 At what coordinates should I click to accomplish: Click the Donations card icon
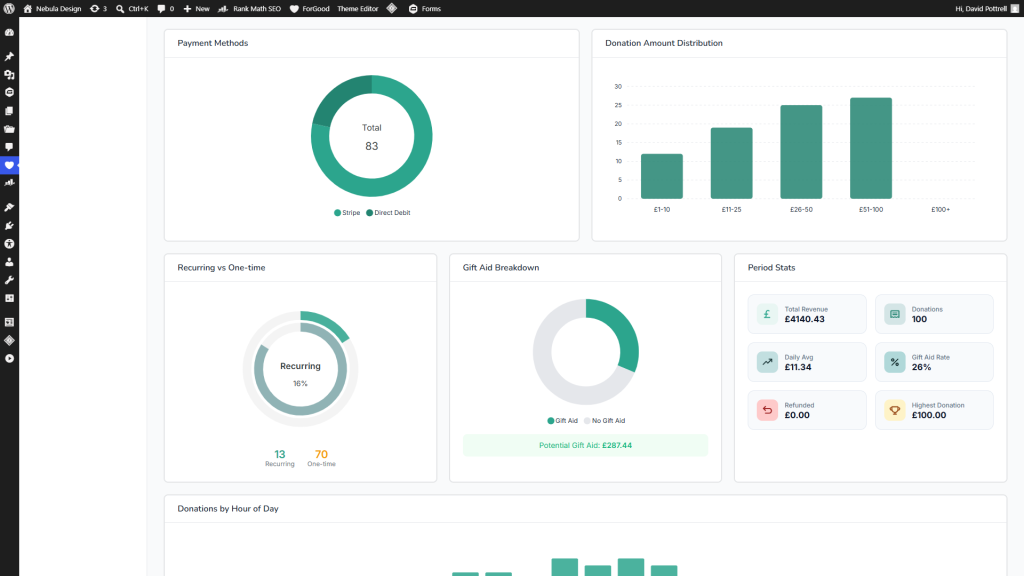click(895, 314)
